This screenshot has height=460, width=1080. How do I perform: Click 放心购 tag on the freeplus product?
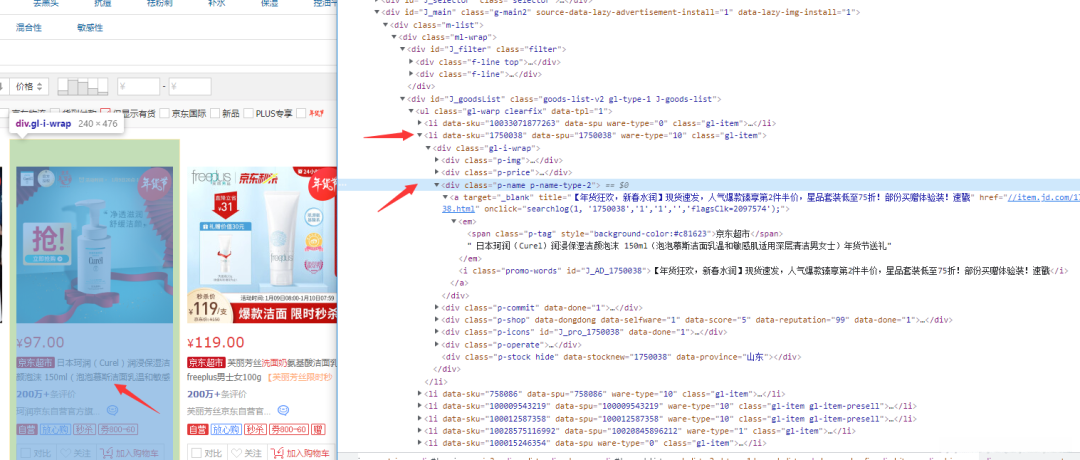pyautogui.click(x=227, y=430)
